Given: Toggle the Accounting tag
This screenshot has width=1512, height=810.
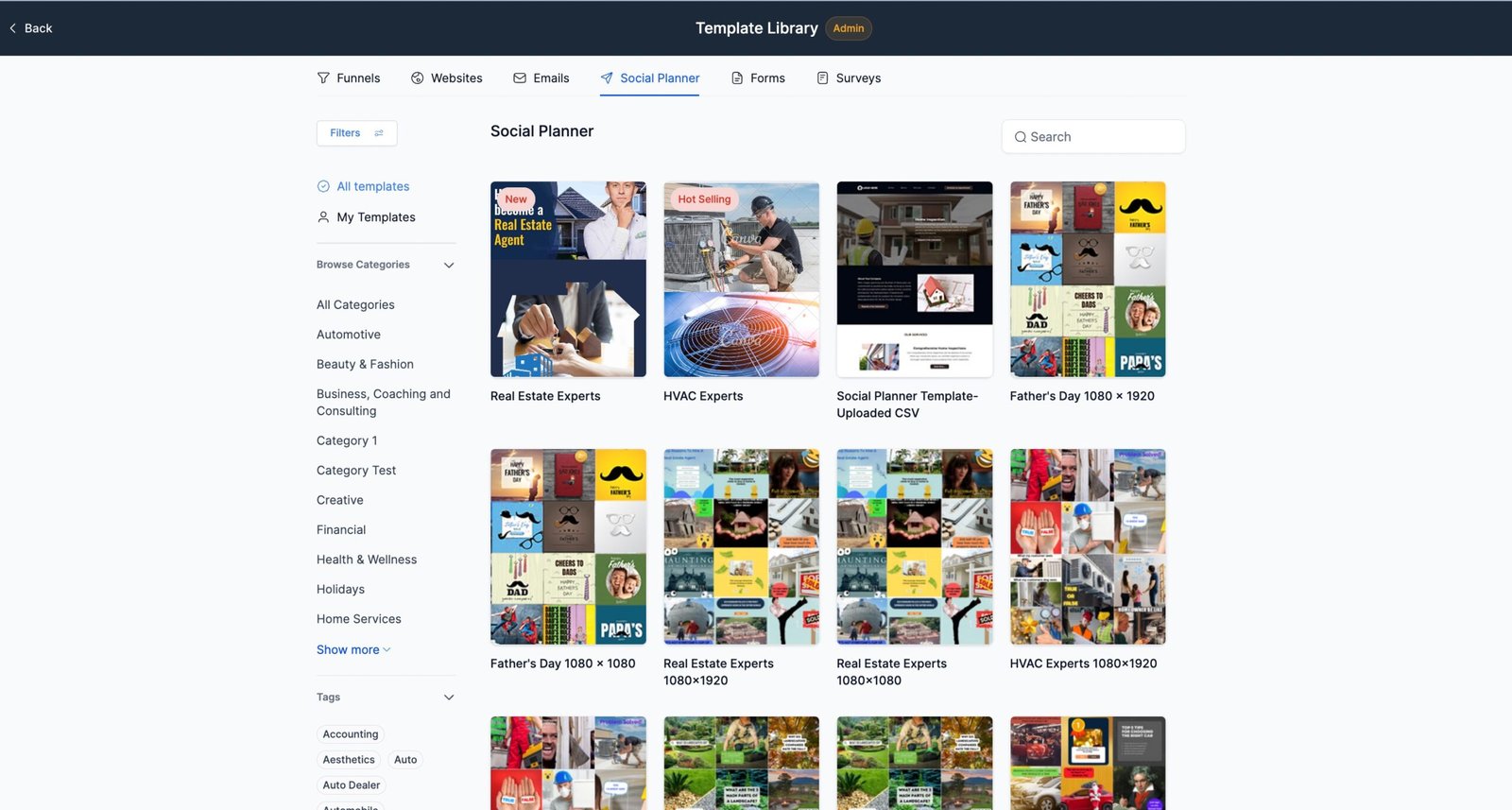Looking at the screenshot, I should coord(350,734).
